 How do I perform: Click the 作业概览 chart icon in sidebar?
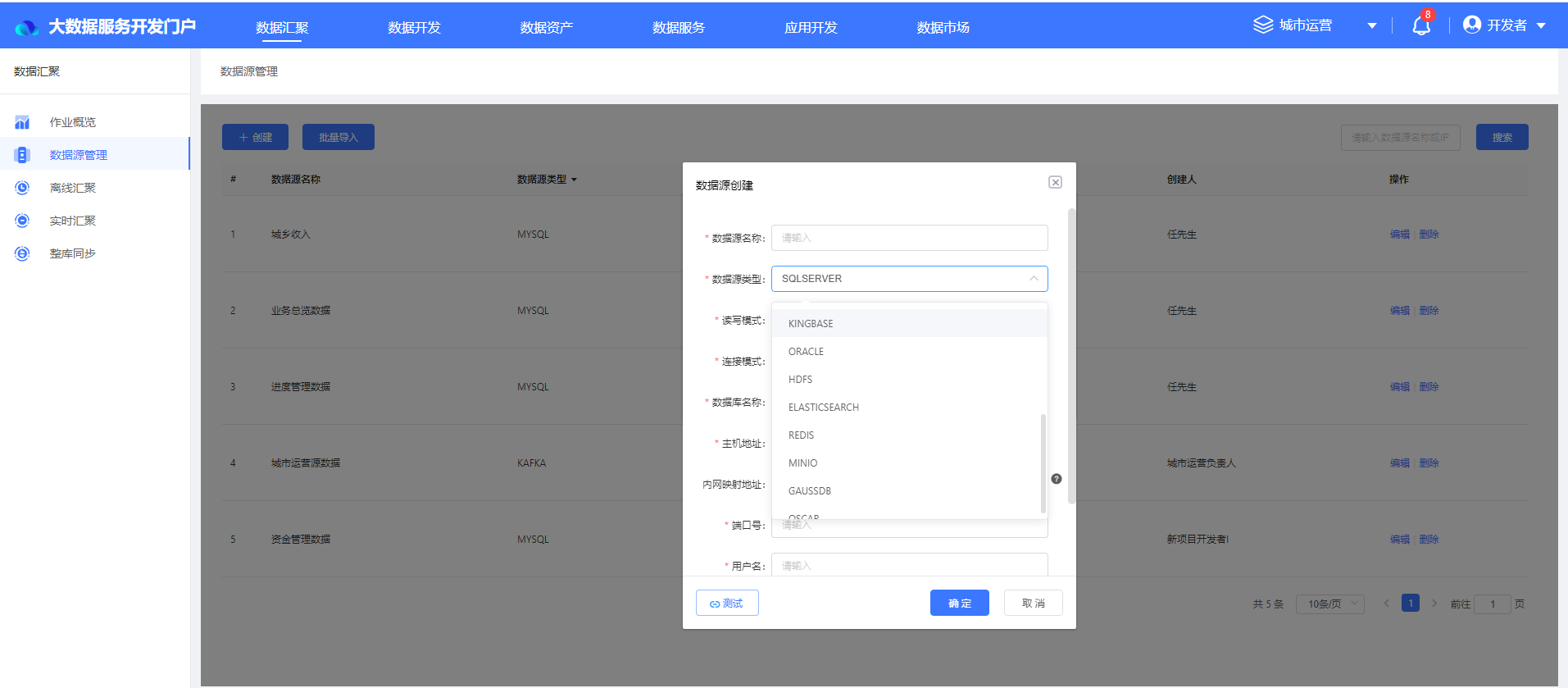22,122
